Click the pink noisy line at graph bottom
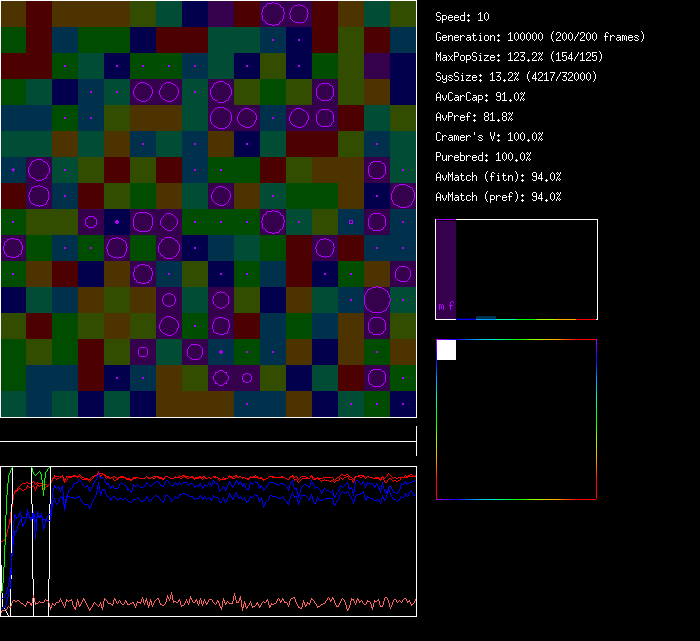700x641 pixels. point(200,602)
